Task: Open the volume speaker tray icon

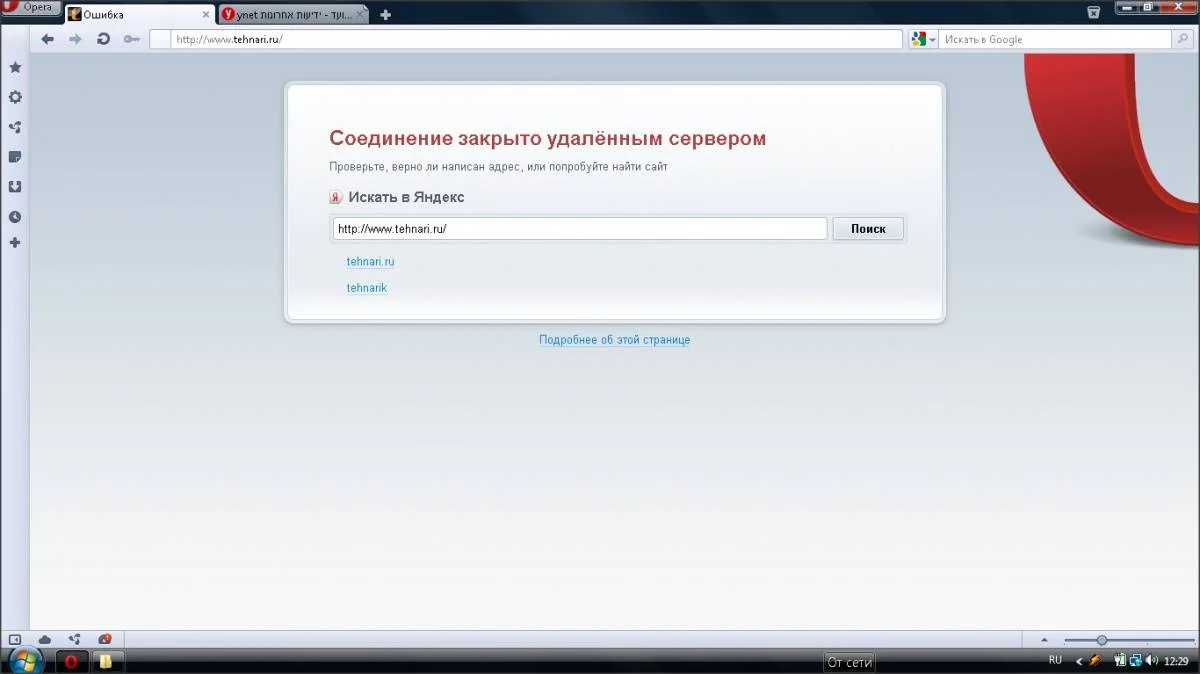Action: [x=1152, y=660]
